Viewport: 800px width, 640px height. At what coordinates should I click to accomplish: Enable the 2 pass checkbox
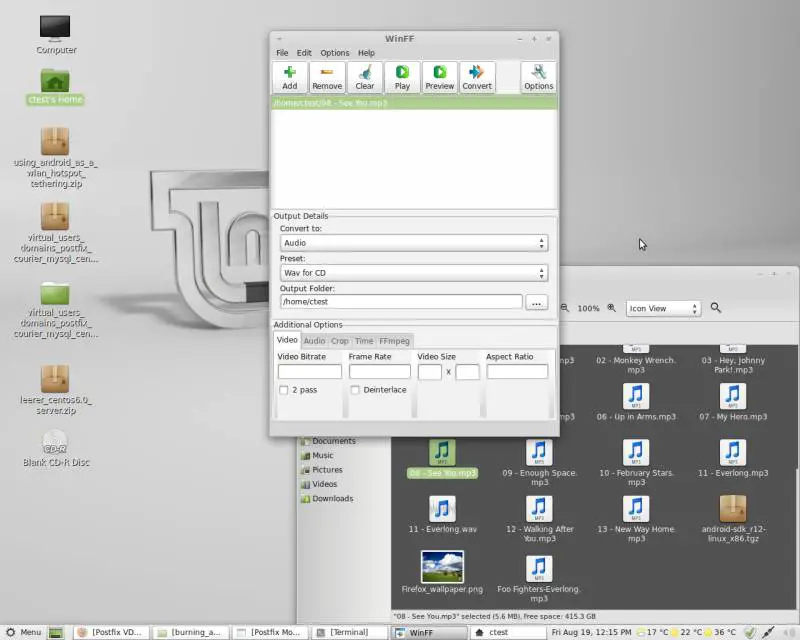coord(284,390)
